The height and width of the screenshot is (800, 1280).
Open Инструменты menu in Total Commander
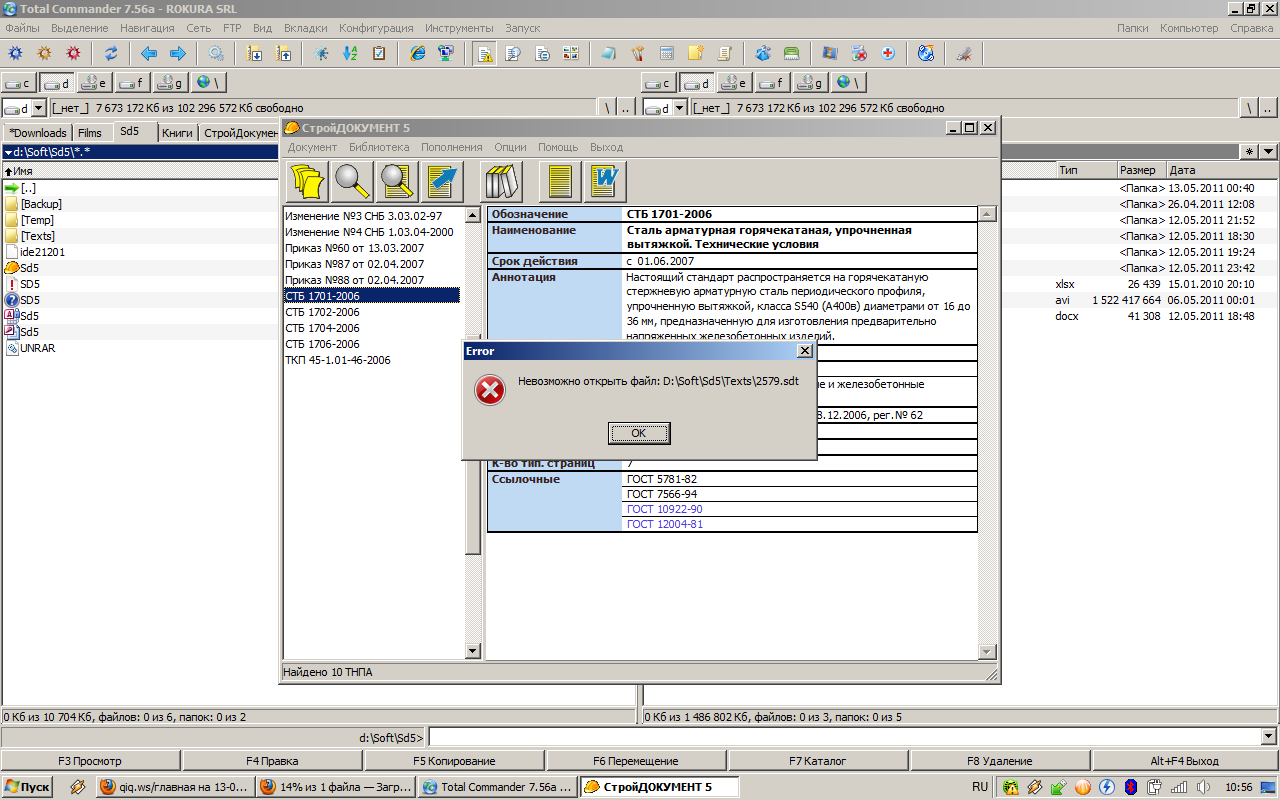pos(459,28)
